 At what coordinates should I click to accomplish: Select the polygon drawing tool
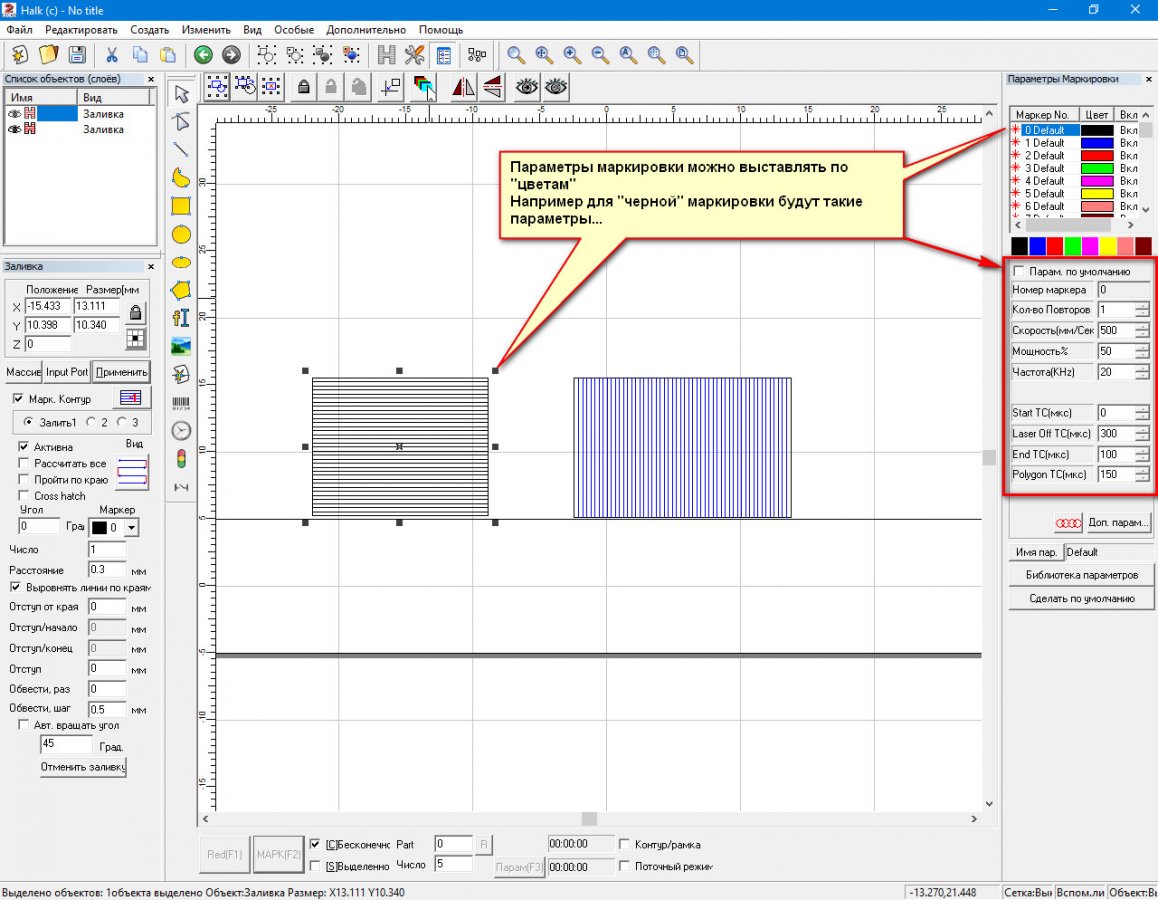coord(181,291)
